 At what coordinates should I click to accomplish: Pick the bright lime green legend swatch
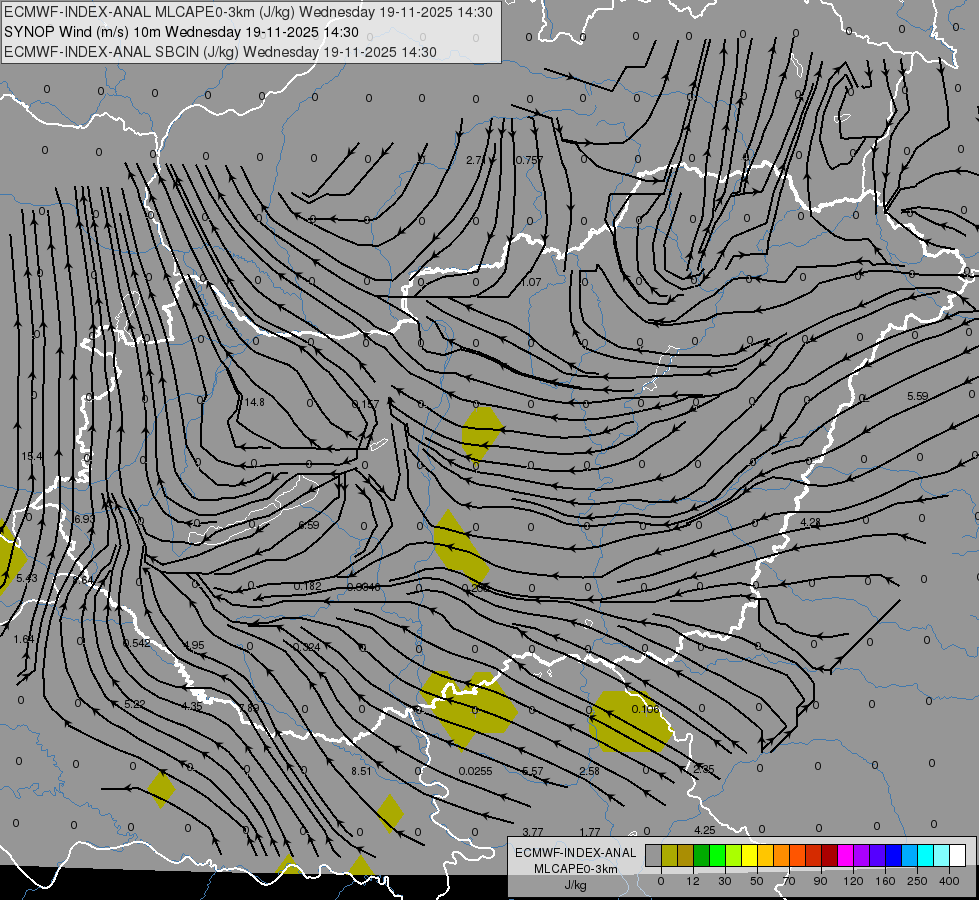click(717, 855)
